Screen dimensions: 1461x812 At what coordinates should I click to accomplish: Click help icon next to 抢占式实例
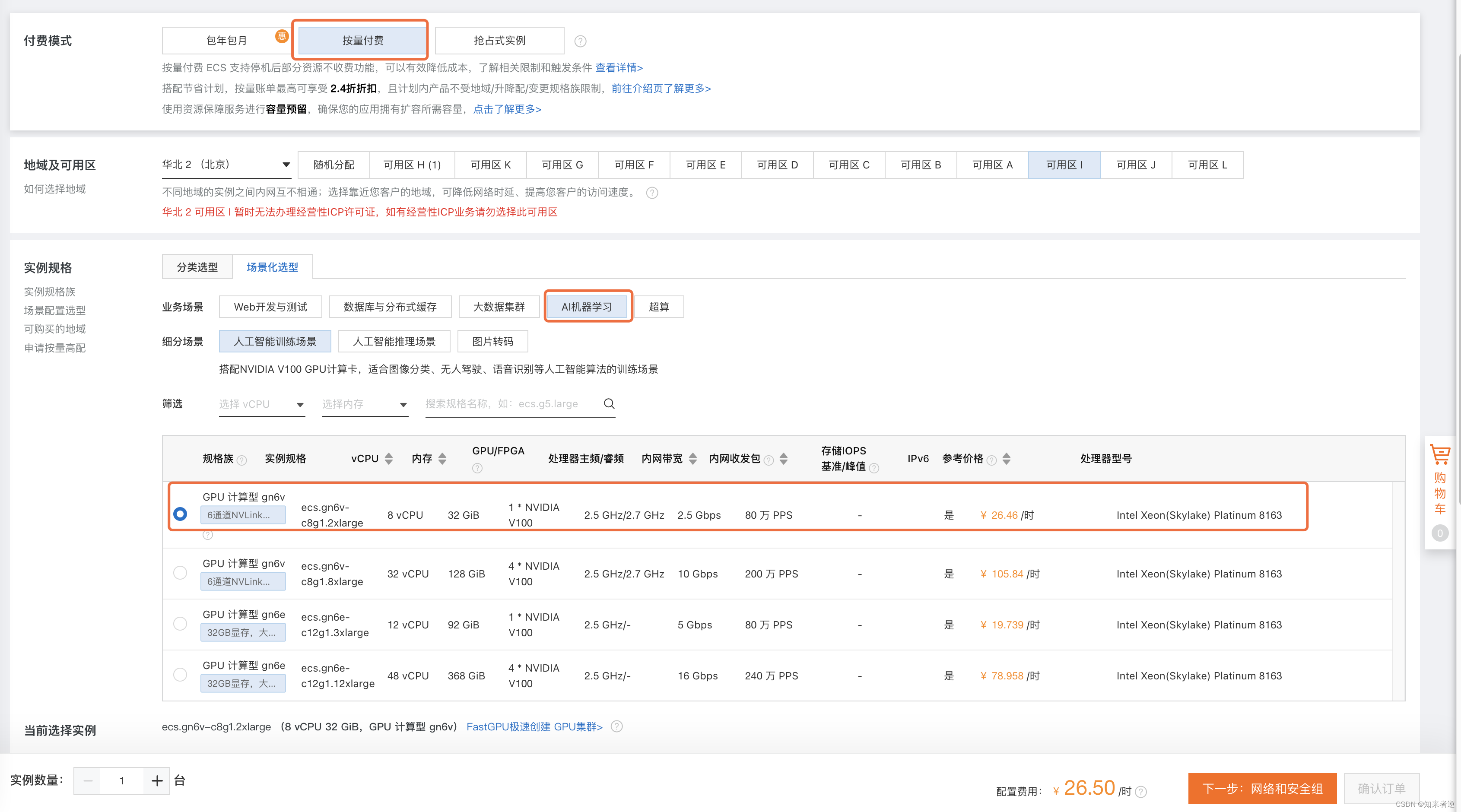click(580, 41)
